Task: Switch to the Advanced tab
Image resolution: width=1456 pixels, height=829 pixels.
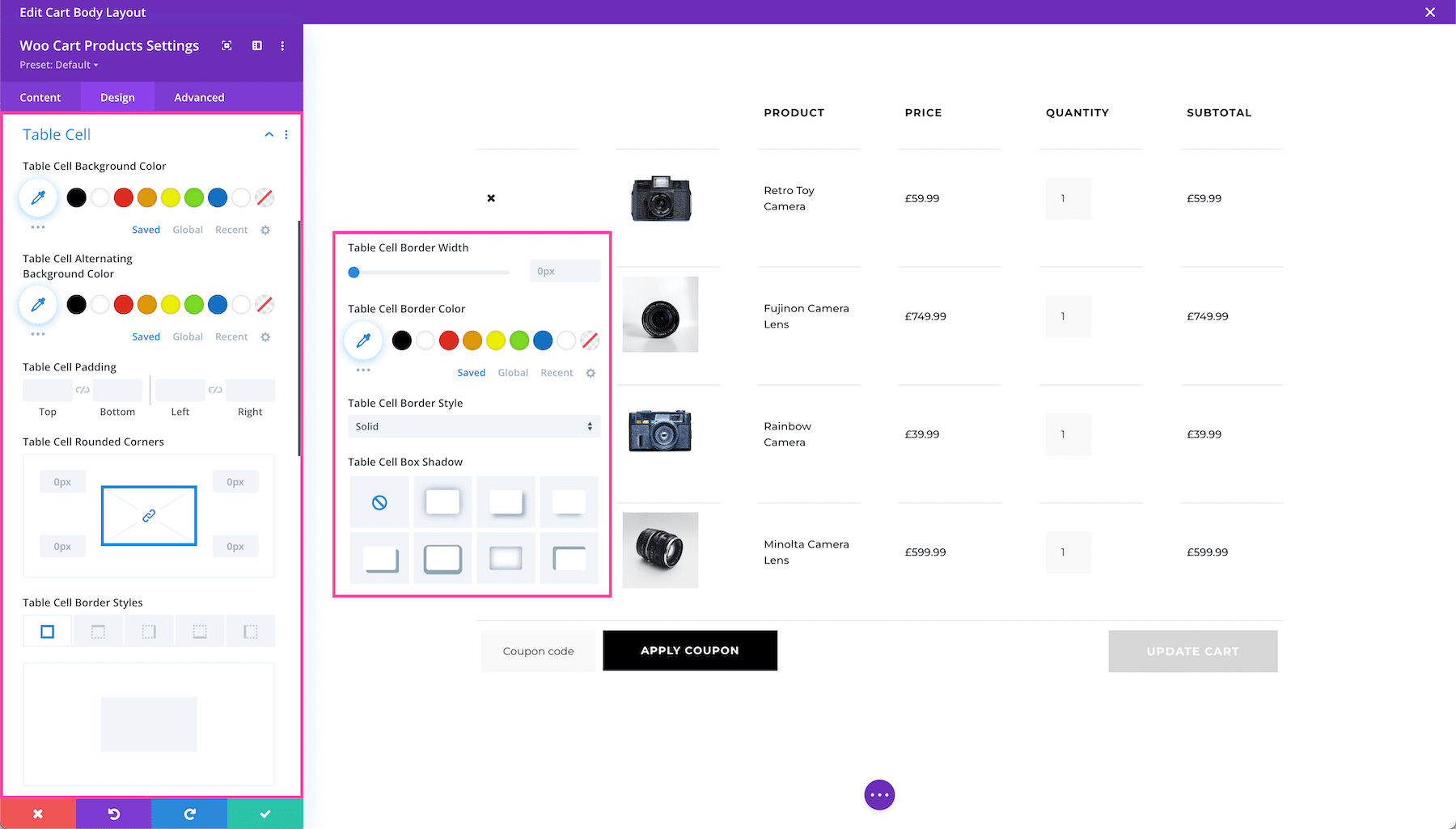Action: (198, 97)
